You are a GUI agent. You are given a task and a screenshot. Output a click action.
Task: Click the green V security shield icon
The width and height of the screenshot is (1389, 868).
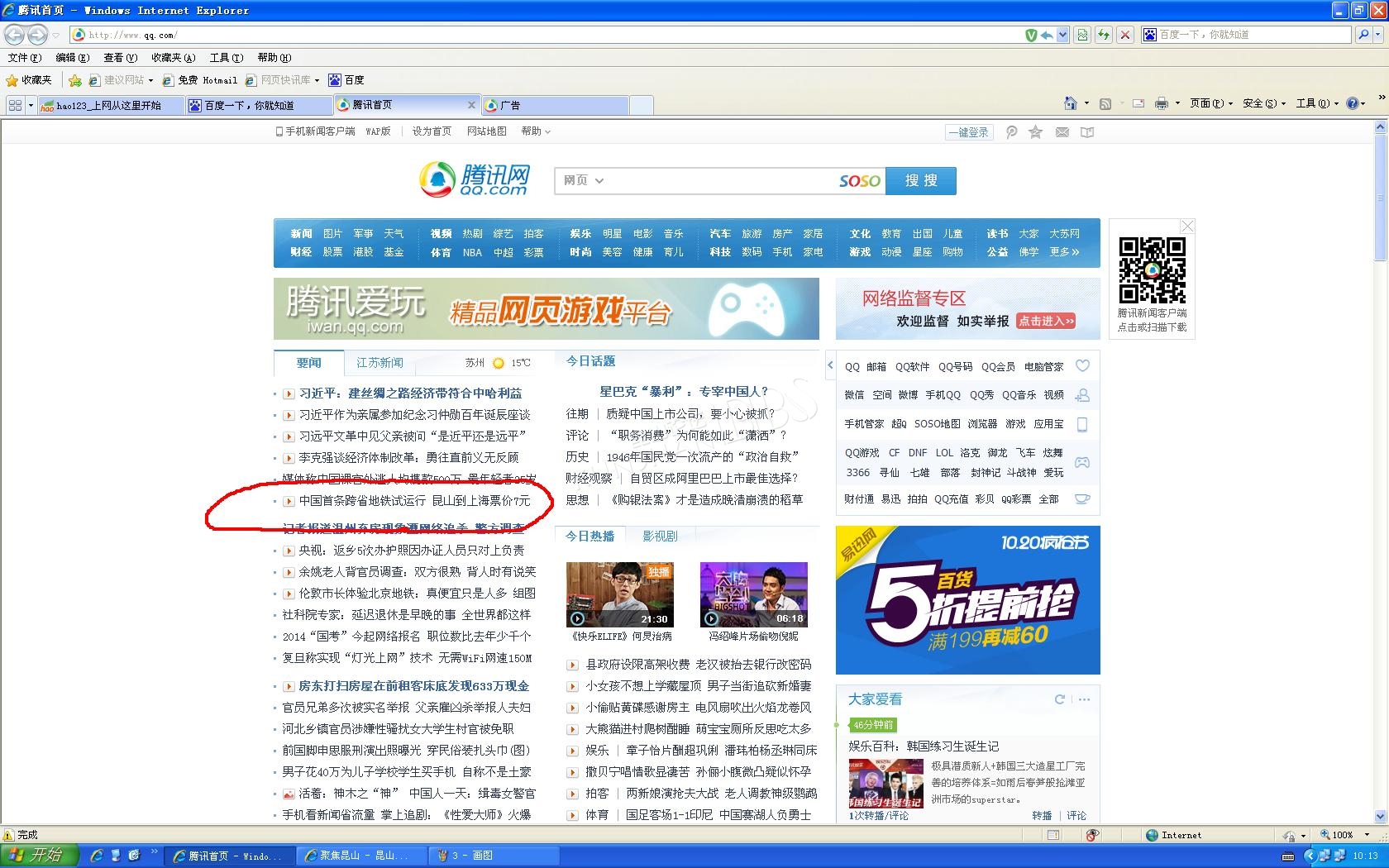(1031, 35)
